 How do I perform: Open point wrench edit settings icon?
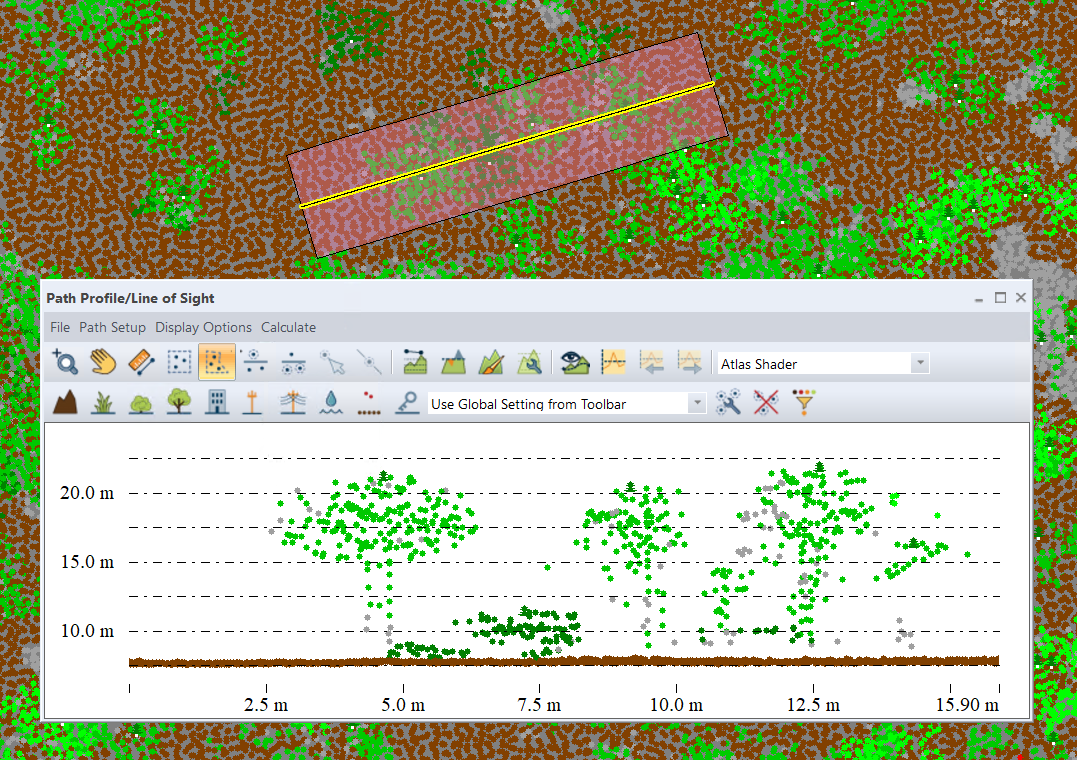[x=728, y=402]
